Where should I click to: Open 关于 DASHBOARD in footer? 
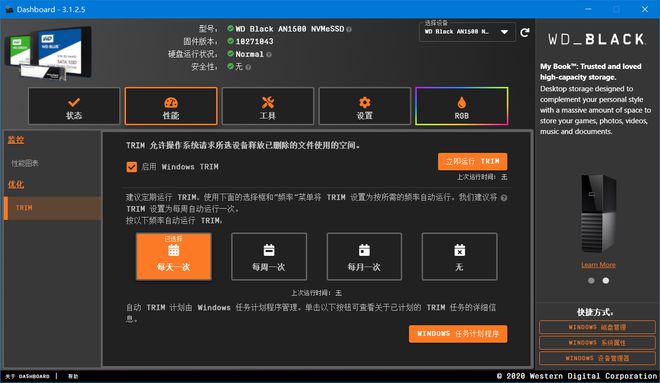tap(27, 376)
